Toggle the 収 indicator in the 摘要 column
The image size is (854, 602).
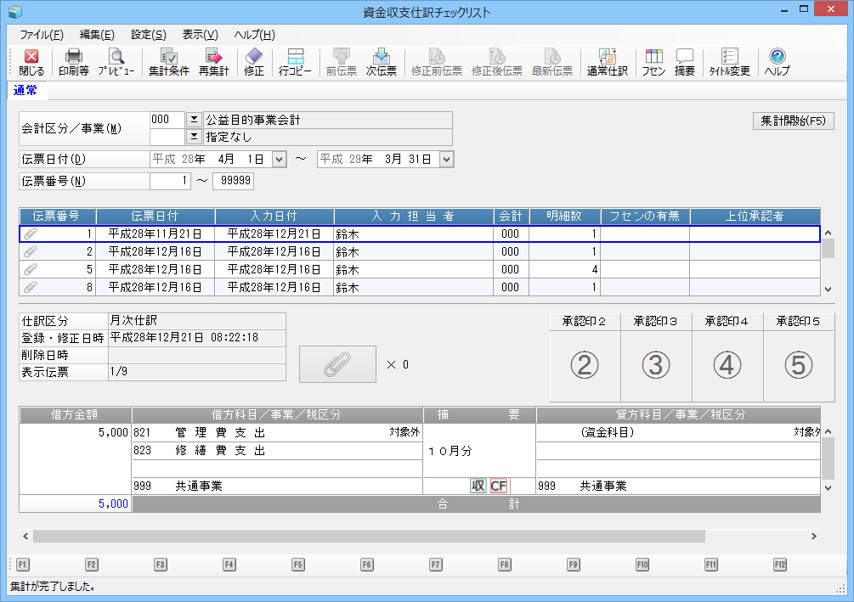coord(479,486)
